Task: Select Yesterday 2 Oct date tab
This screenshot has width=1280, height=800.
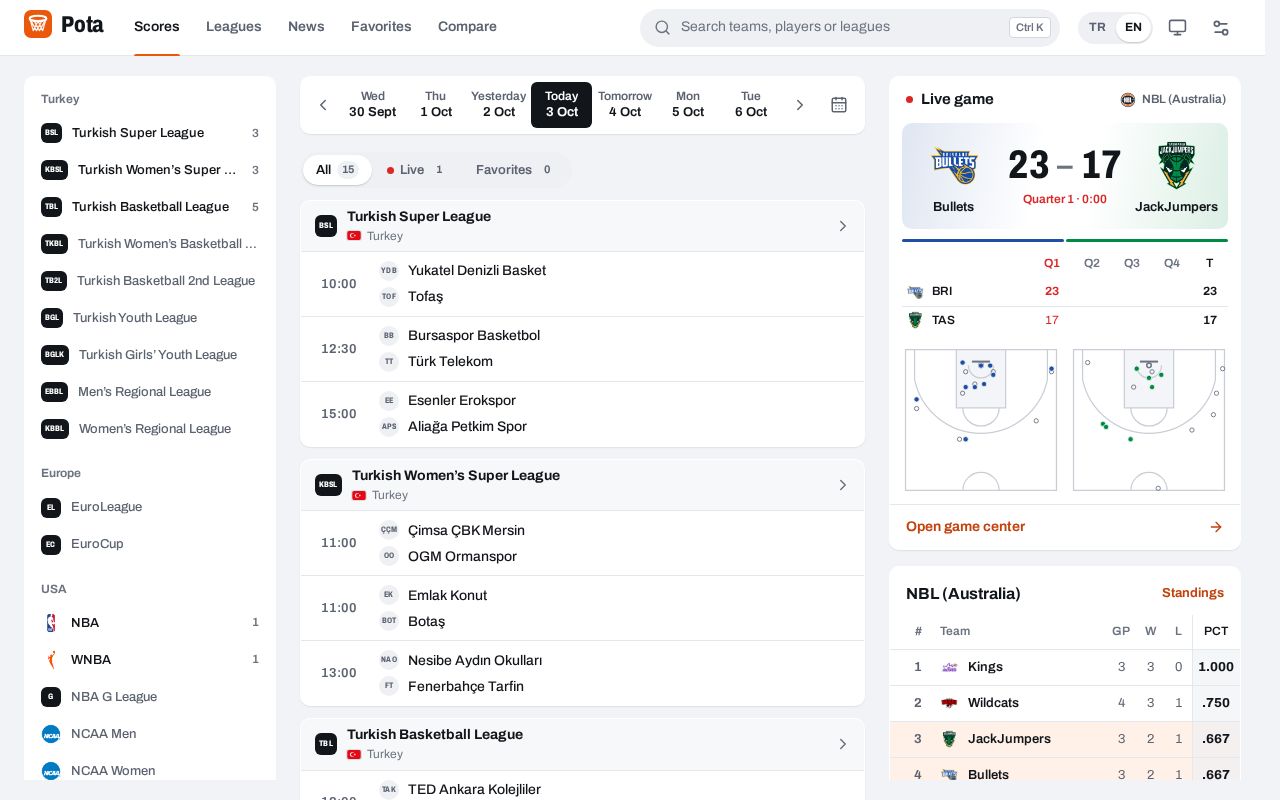Action: coord(499,105)
